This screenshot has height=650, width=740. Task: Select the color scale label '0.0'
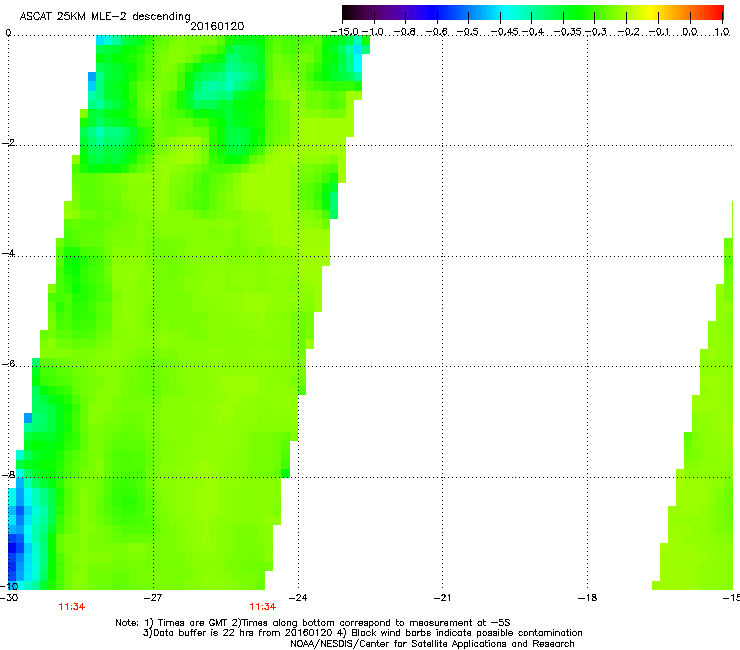[x=690, y=32]
